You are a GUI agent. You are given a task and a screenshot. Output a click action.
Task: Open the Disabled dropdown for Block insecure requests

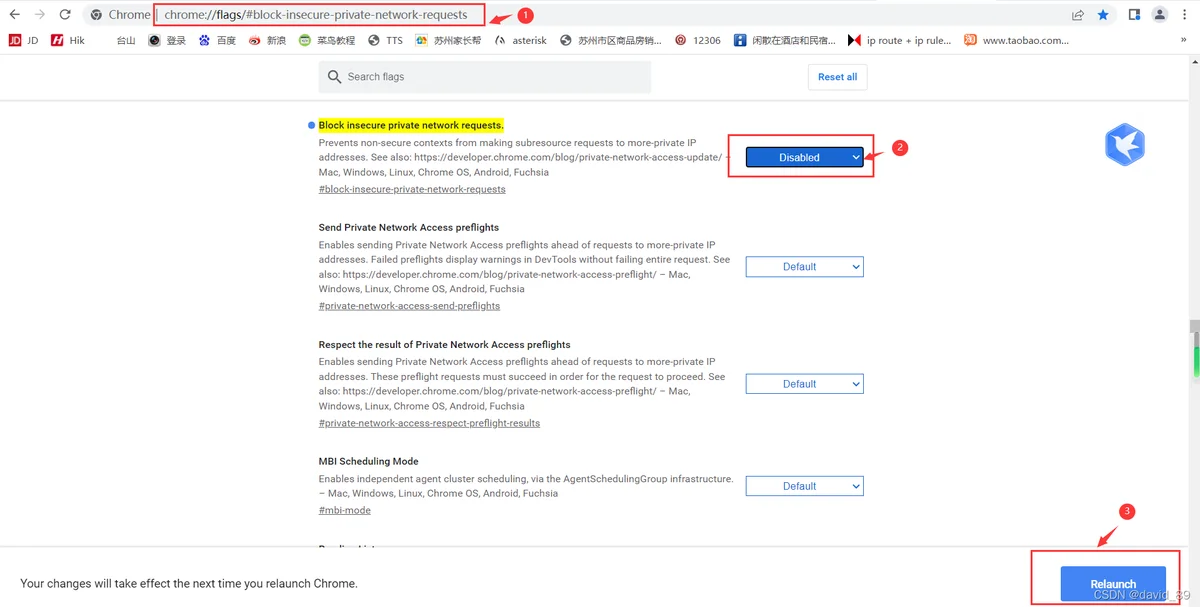point(804,157)
